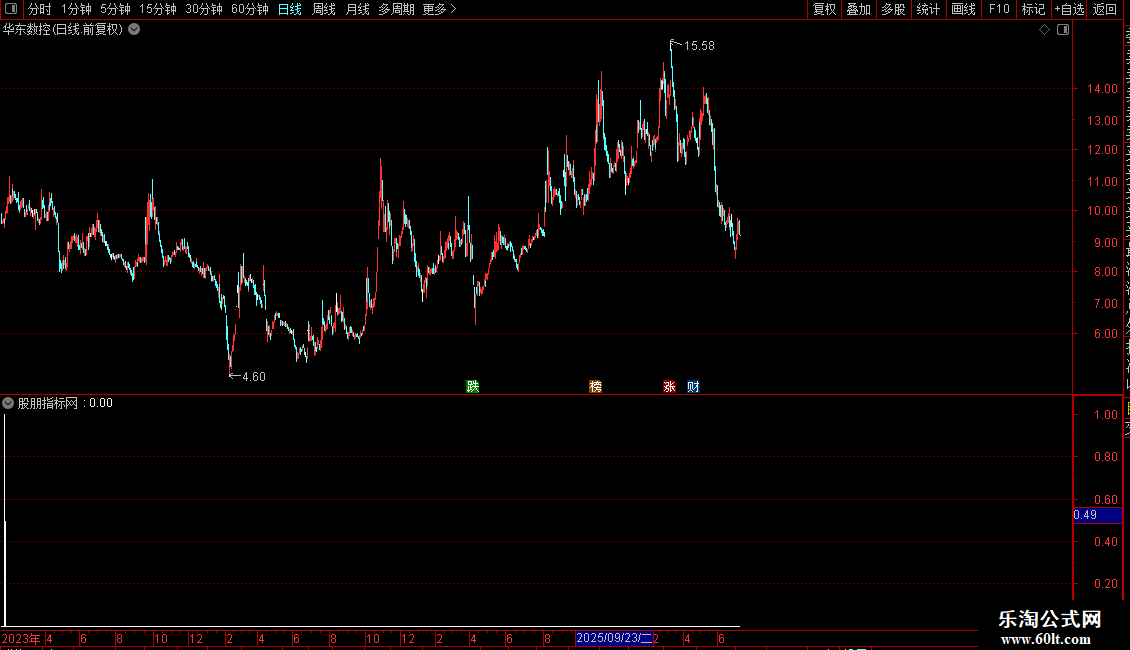Select the 60分钟 period
1130x650 pixels.
pos(250,9)
